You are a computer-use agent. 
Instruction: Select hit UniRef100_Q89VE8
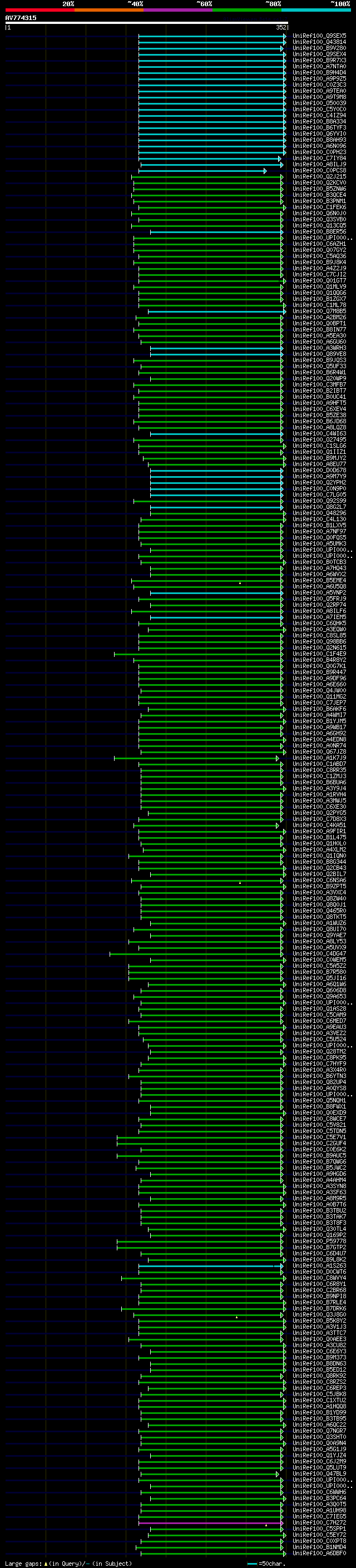pos(319,354)
